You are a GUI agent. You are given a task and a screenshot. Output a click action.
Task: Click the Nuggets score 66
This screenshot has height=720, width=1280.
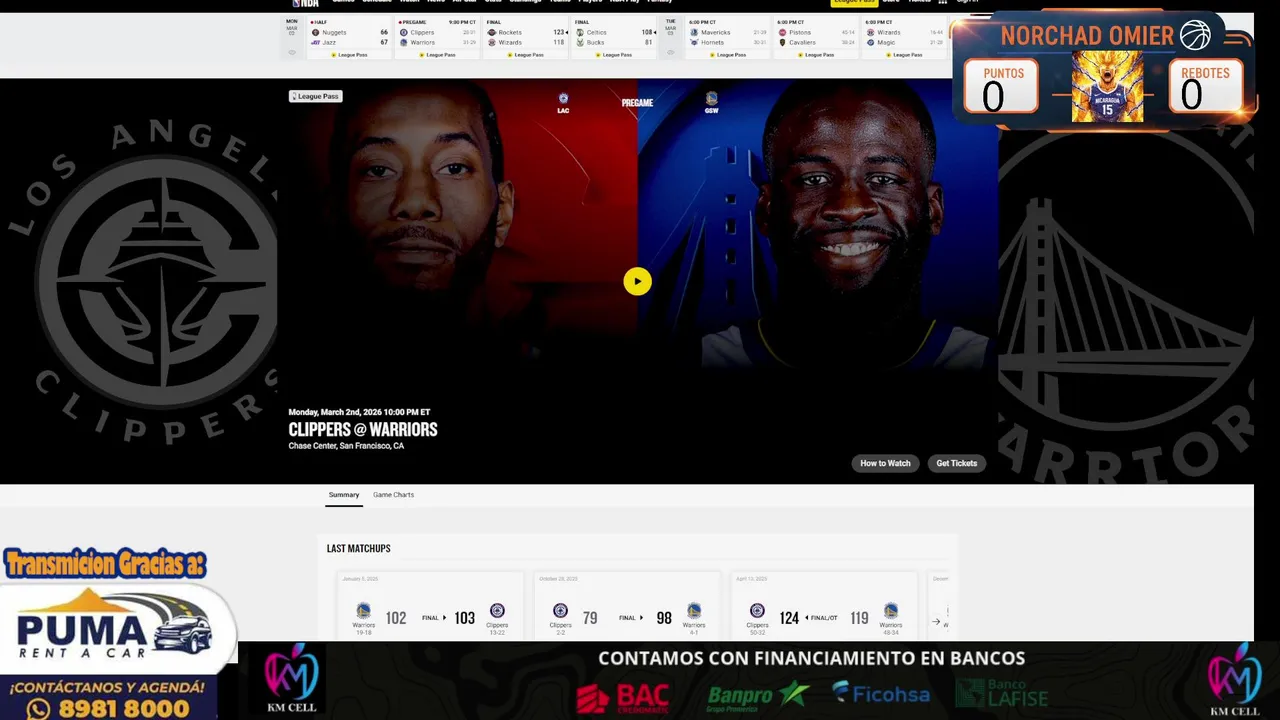384,32
